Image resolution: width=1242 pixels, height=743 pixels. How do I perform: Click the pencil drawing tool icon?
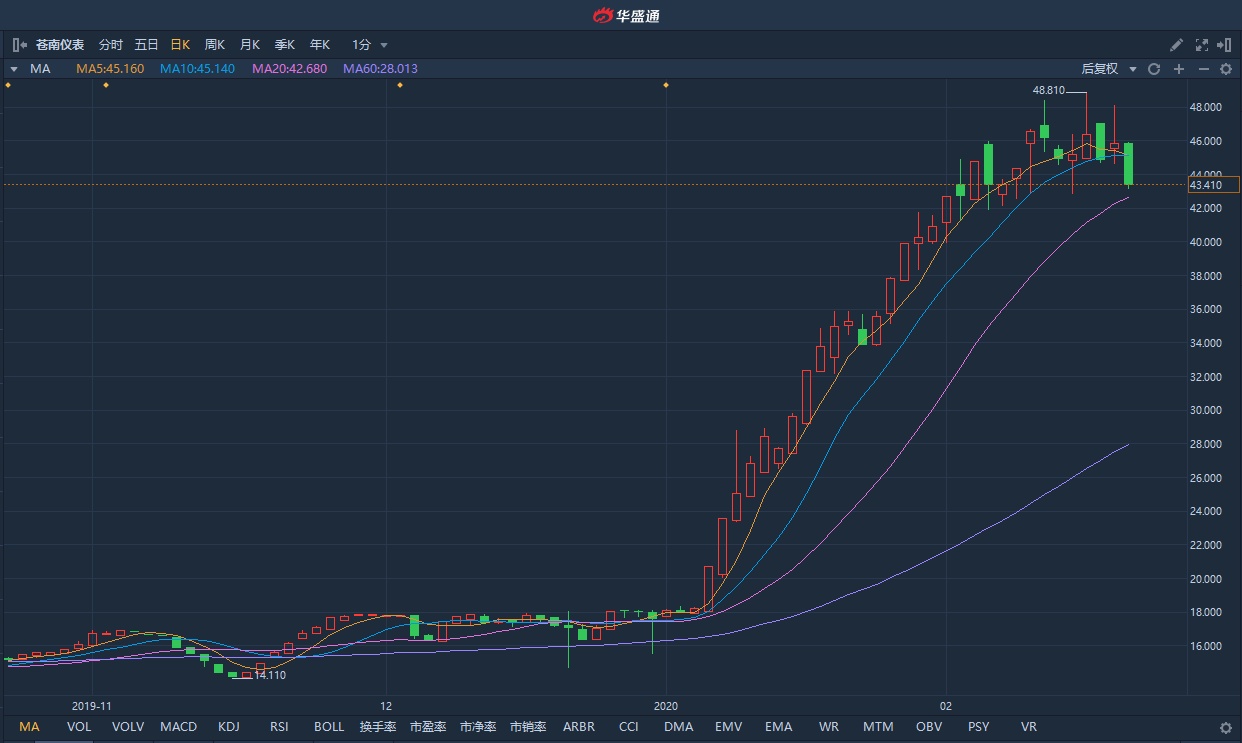coord(1177,45)
